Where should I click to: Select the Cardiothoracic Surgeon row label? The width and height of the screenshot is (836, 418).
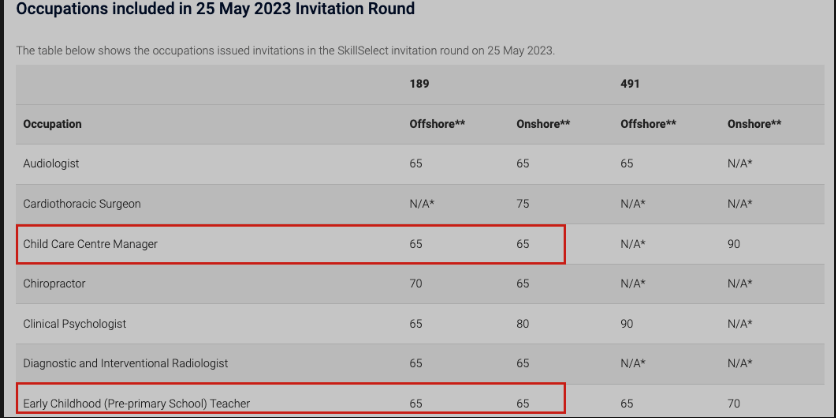click(82, 203)
